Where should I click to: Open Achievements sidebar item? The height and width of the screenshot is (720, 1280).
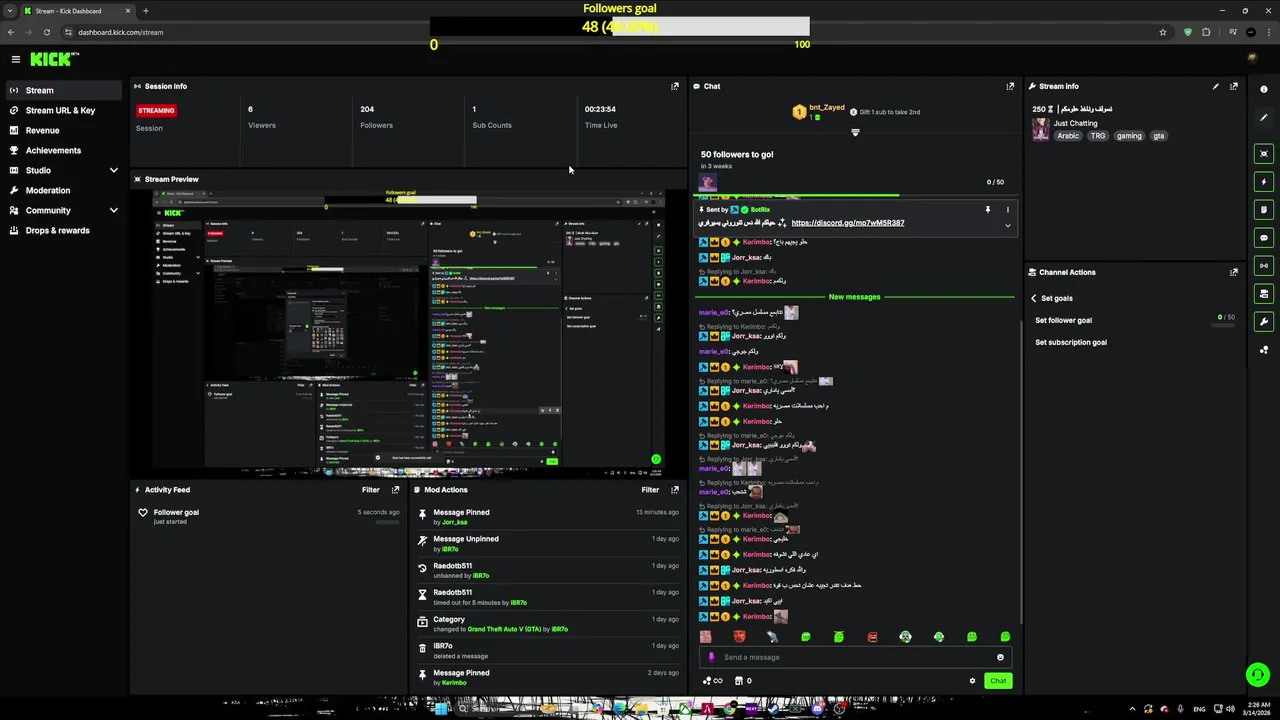coord(65,150)
